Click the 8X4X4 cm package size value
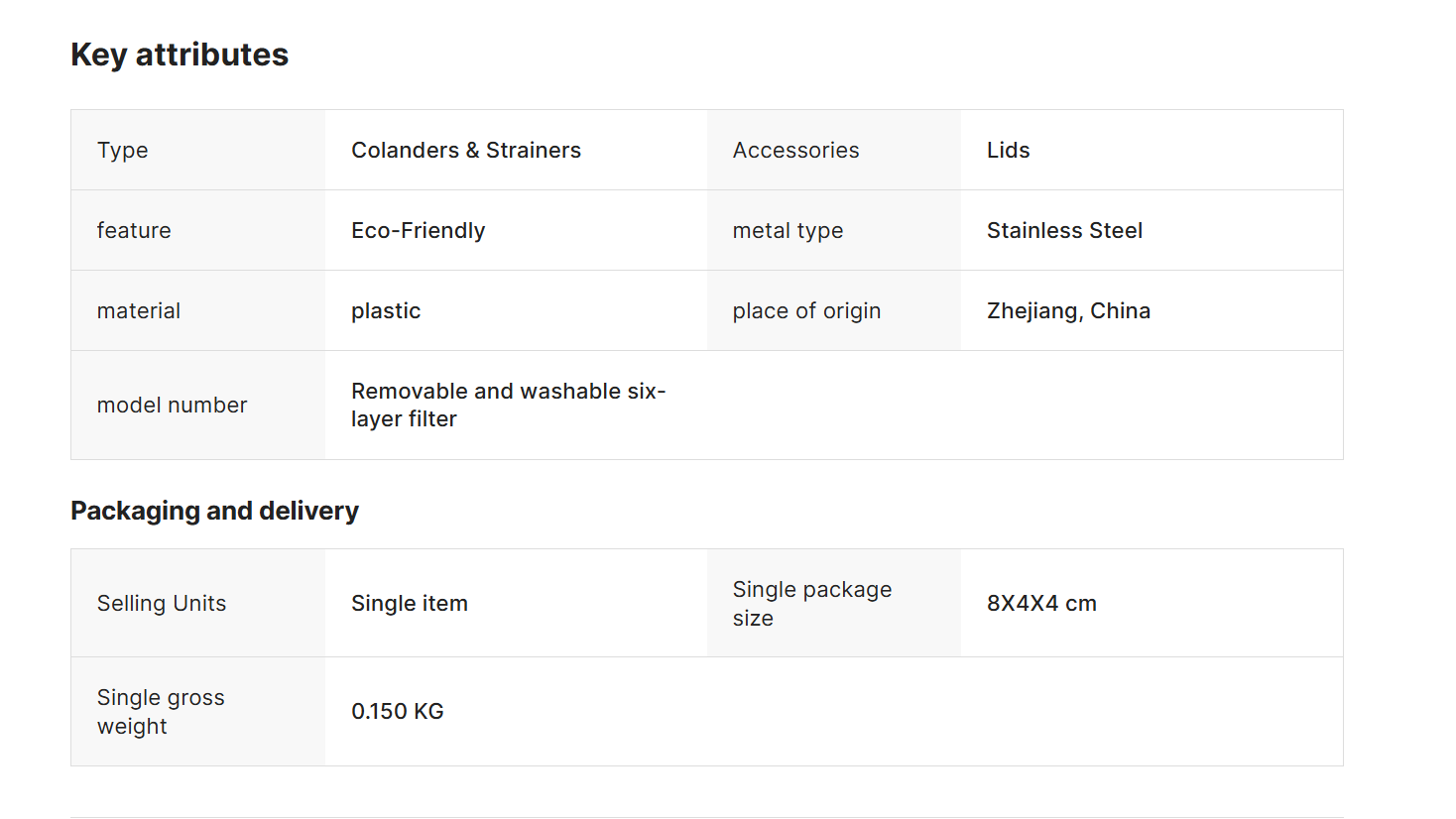The height and width of the screenshot is (819, 1456). click(x=1041, y=603)
